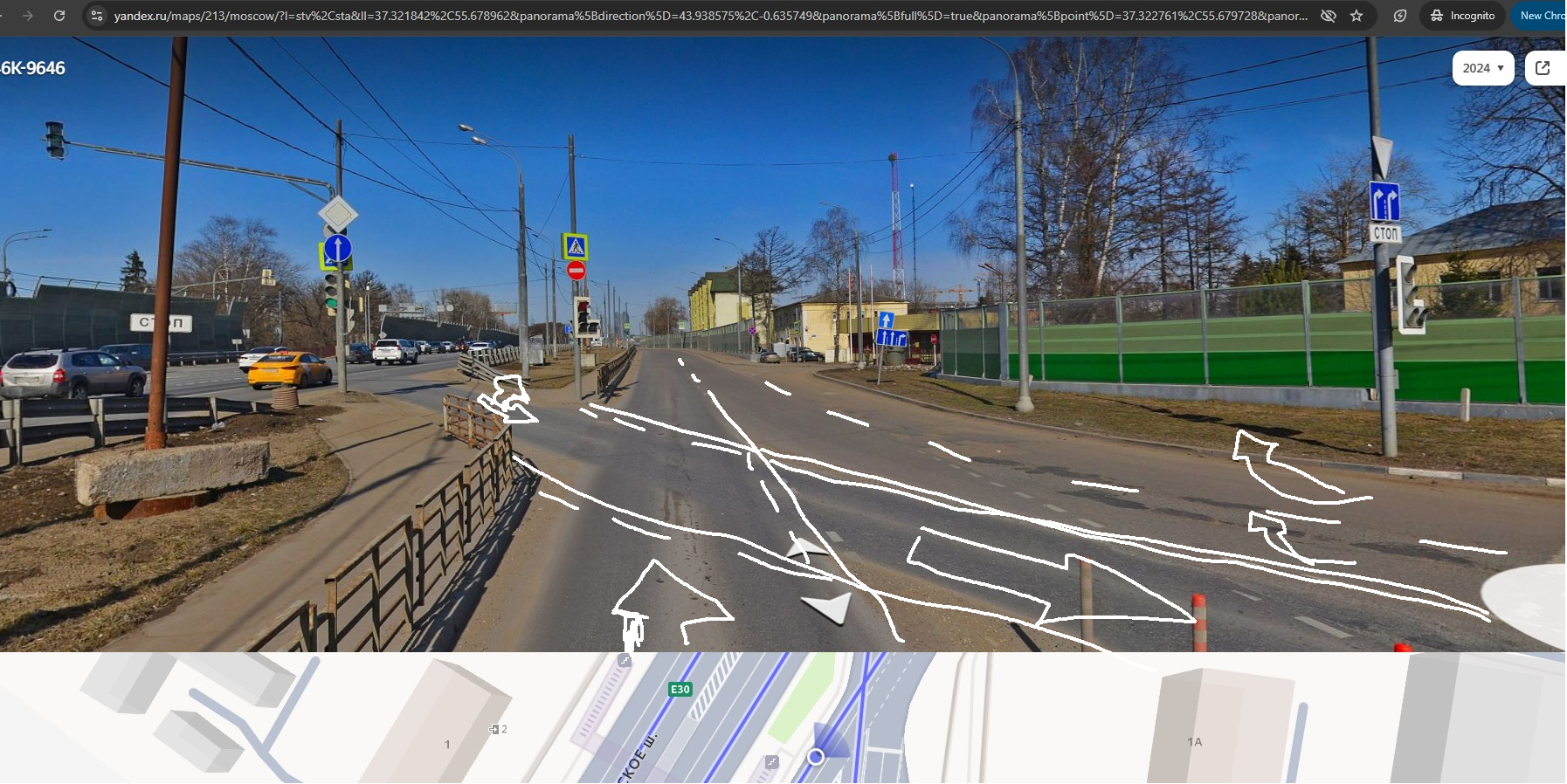The image size is (1567, 784).
Task: Click the highway name label ending in 'ш.'
Action: tap(636, 757)
